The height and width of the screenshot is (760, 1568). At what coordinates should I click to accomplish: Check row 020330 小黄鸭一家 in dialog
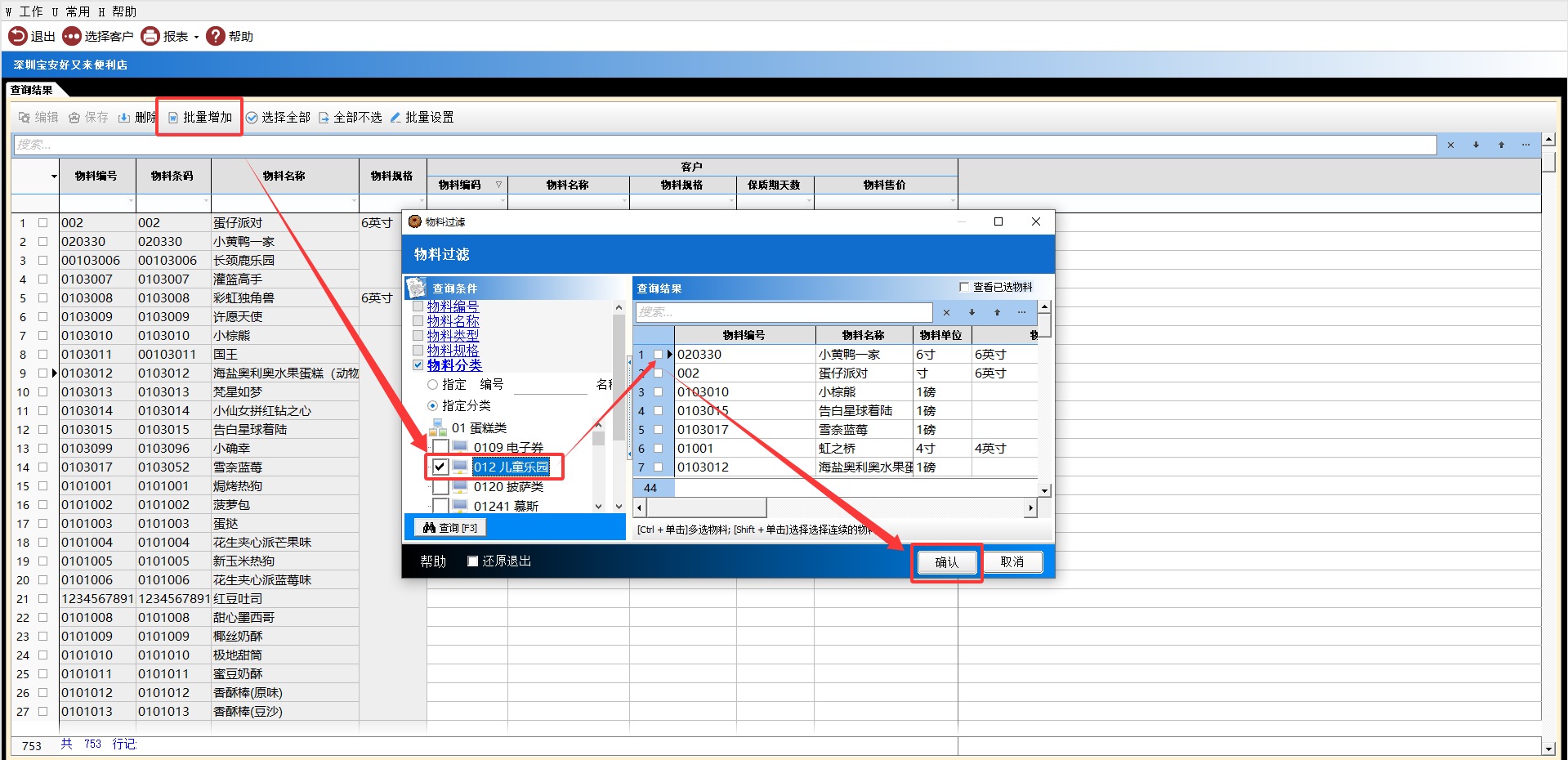658,355
